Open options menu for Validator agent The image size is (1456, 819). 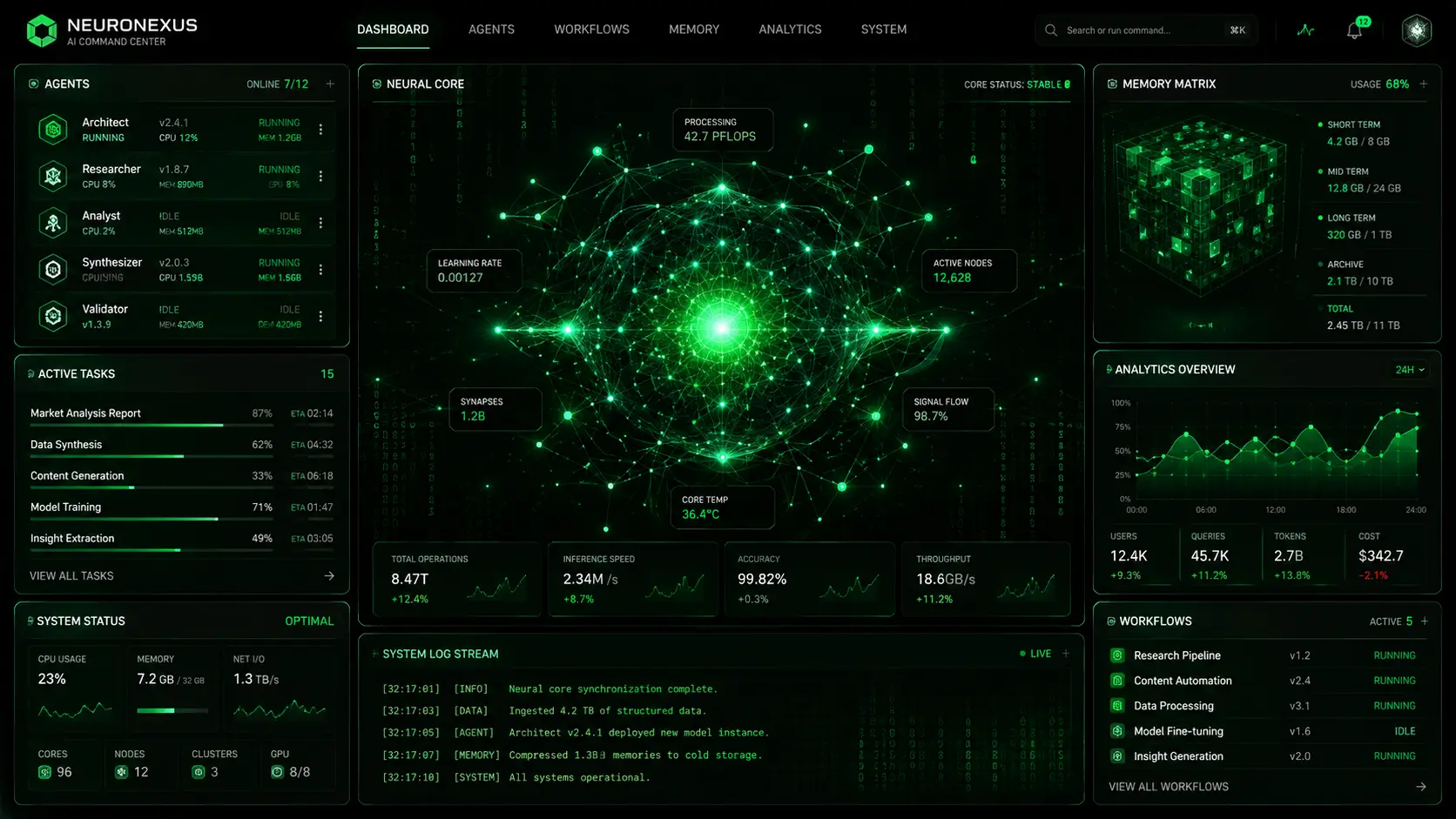(320, 316)
